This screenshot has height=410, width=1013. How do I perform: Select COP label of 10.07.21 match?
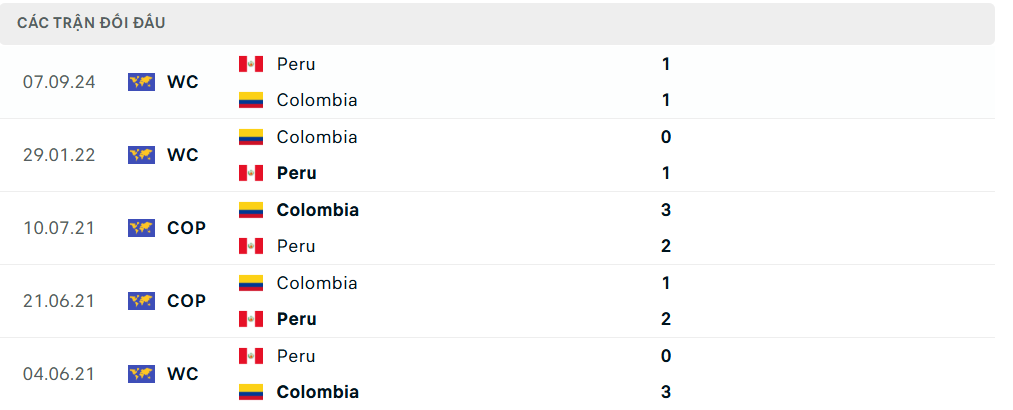coord(186,228)
